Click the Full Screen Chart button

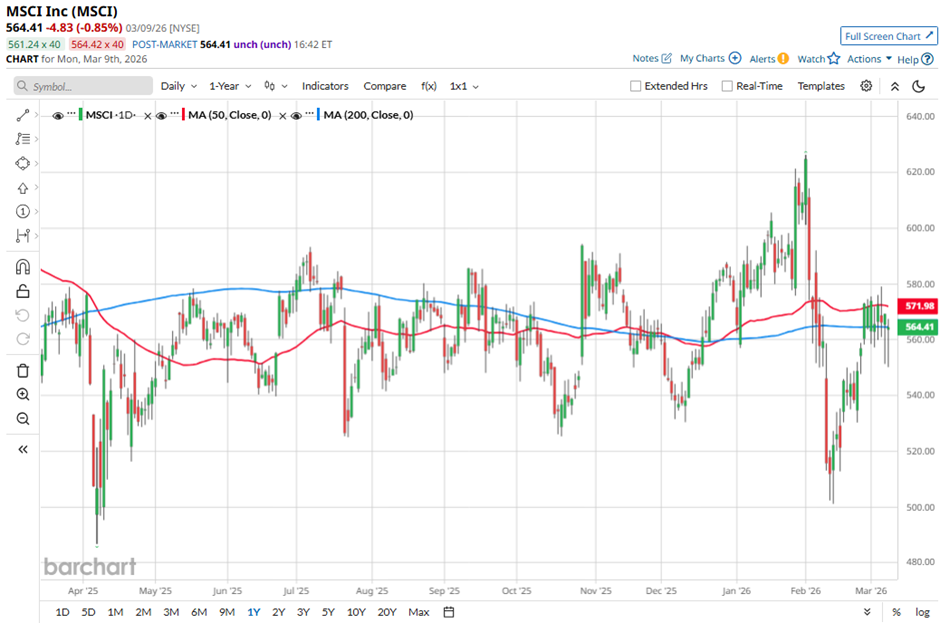[888, 36]
